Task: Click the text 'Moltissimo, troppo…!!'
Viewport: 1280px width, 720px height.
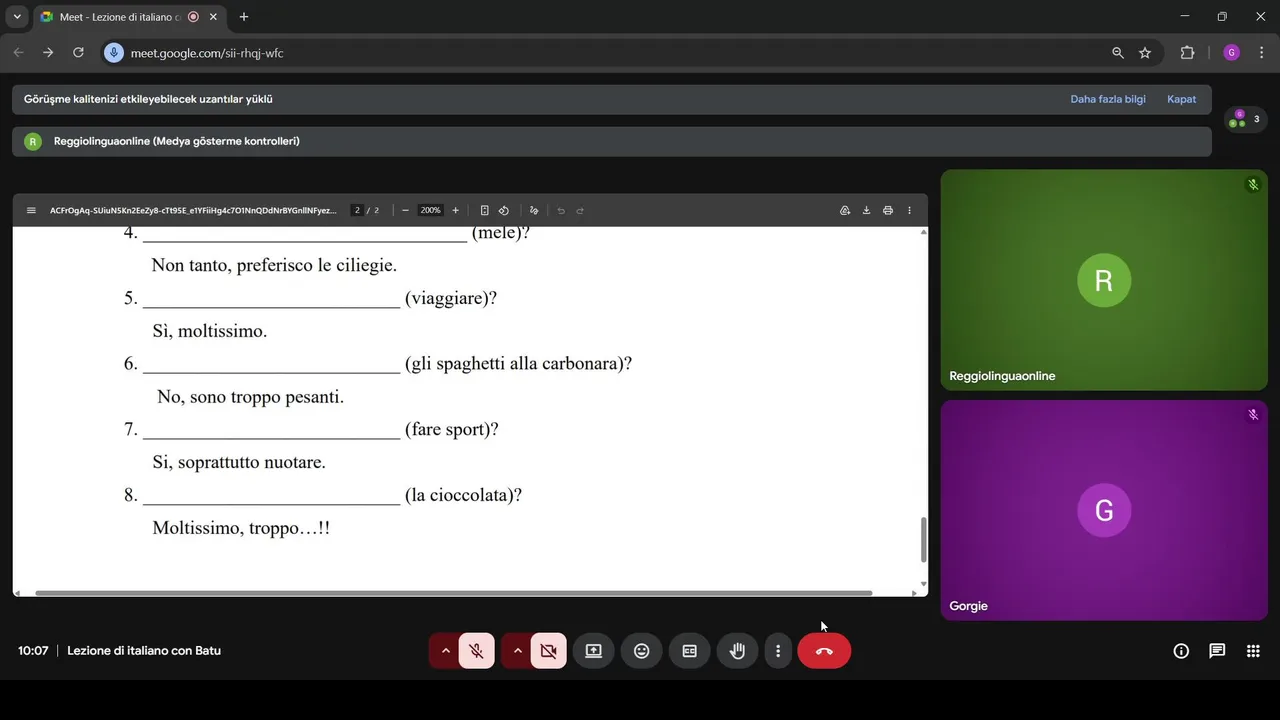Action: (x=241, y=528)
